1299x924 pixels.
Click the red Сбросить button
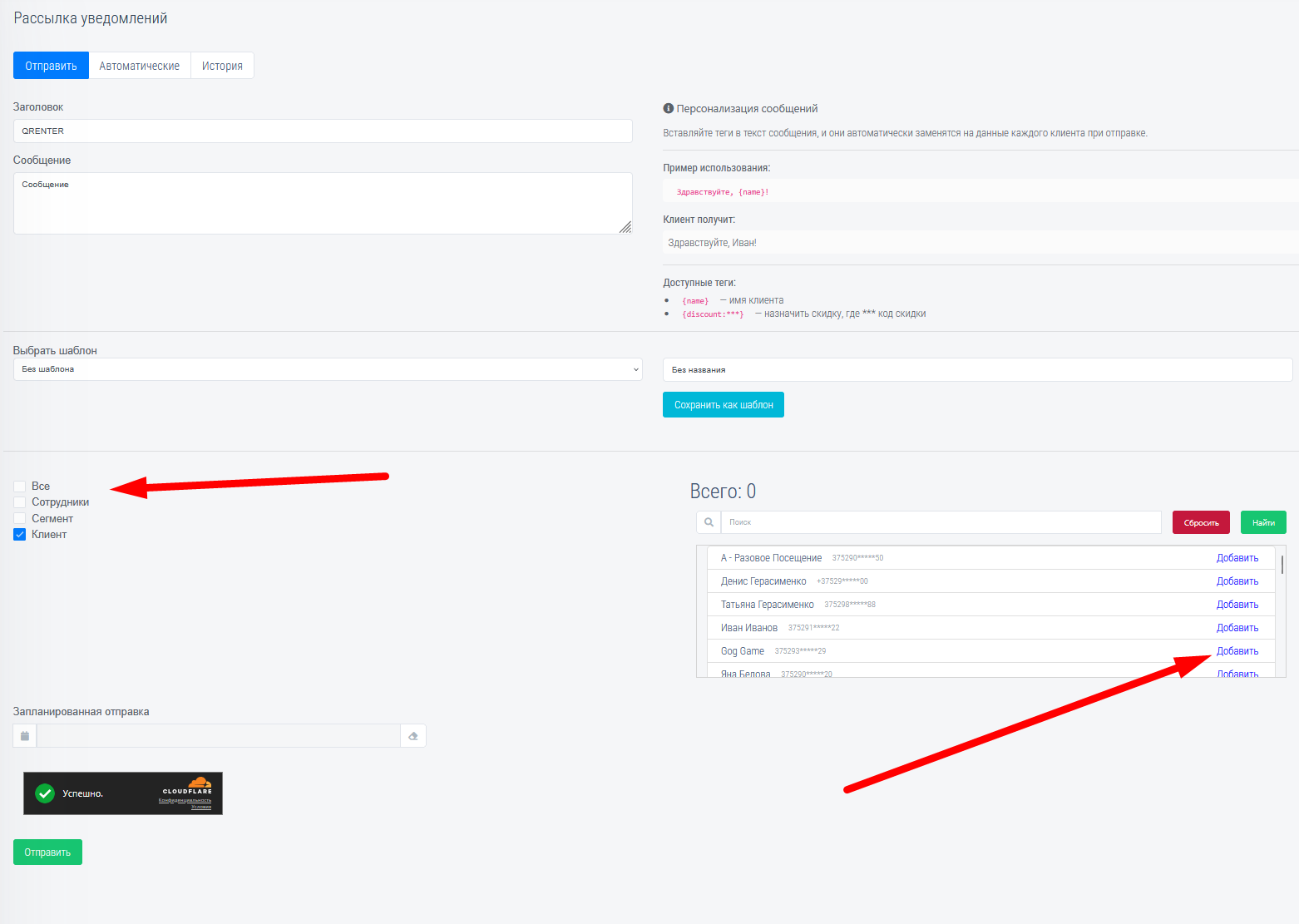(x=1201, y=522)
